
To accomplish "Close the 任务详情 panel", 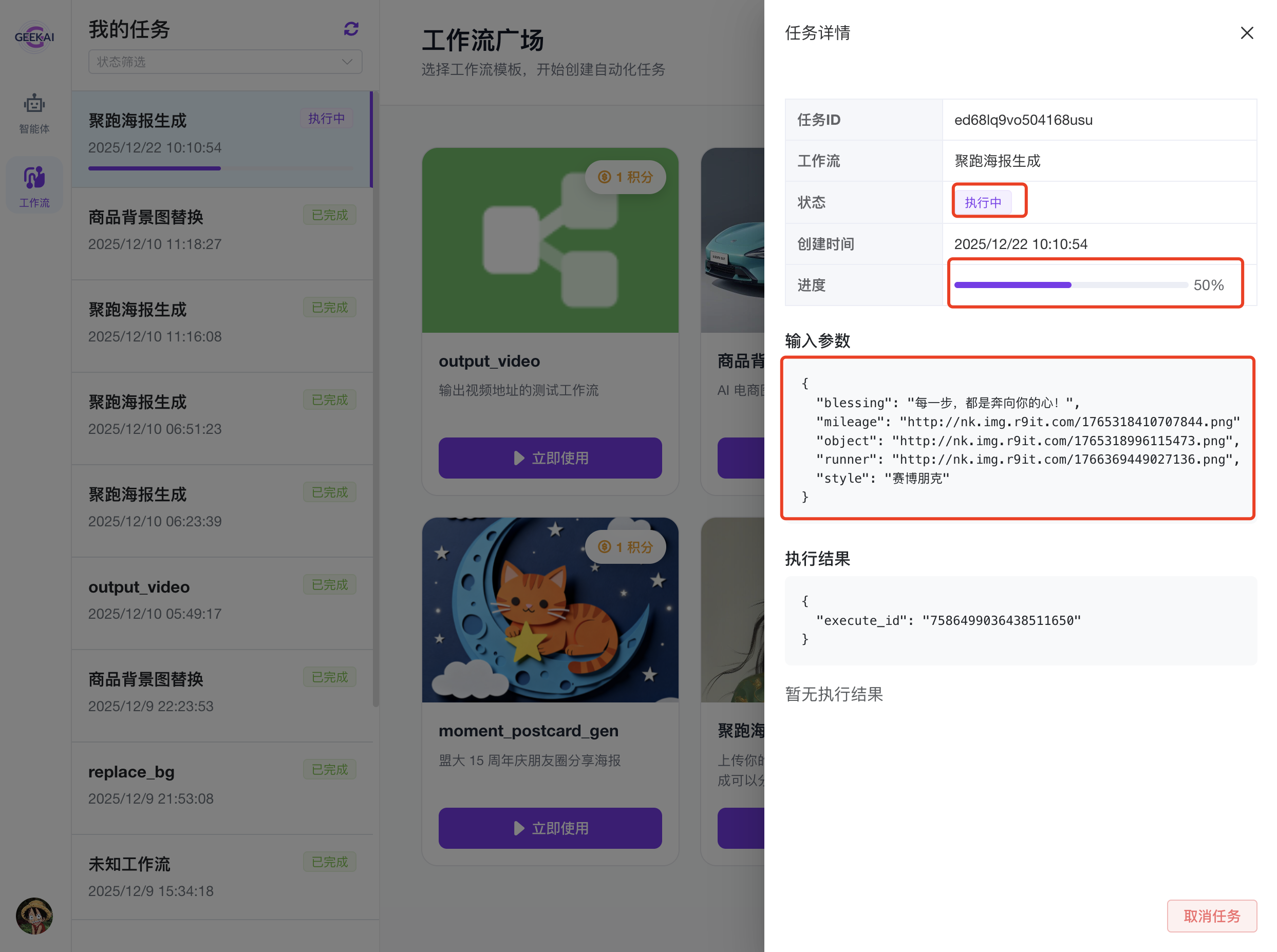I will (1247, 33).
